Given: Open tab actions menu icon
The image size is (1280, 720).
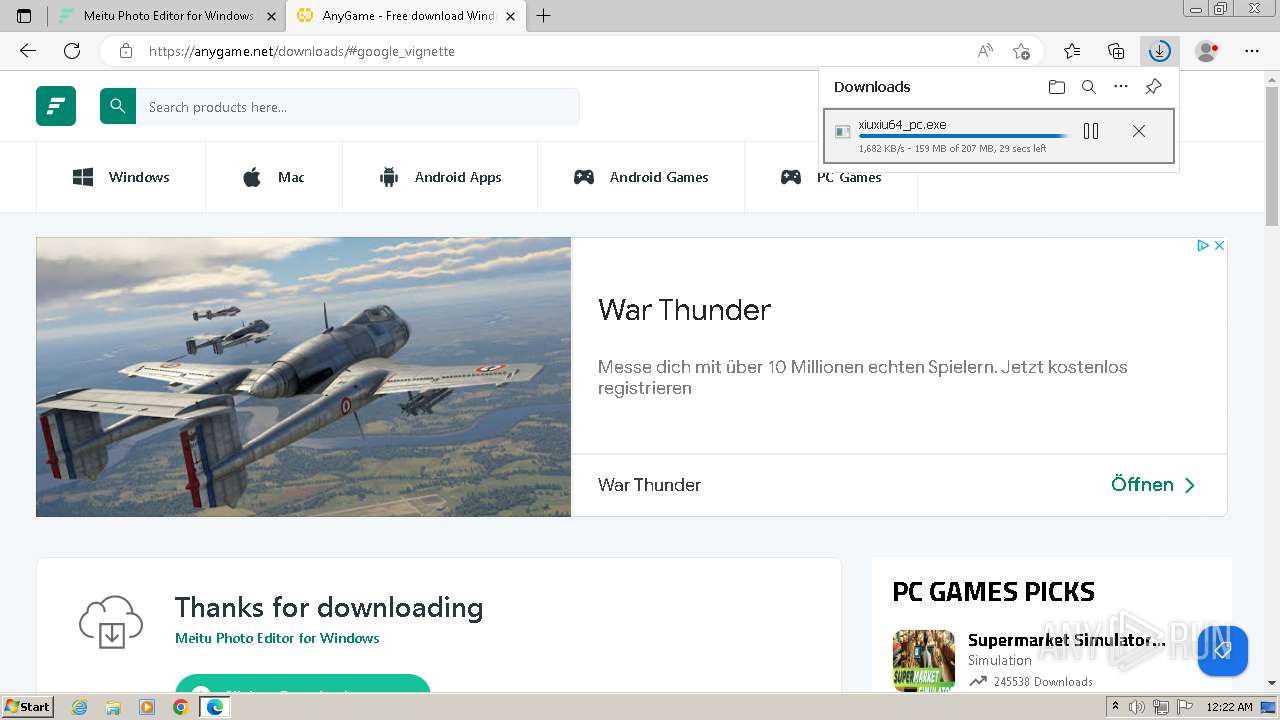Looking at the screenshot, I should pos(24,16).
